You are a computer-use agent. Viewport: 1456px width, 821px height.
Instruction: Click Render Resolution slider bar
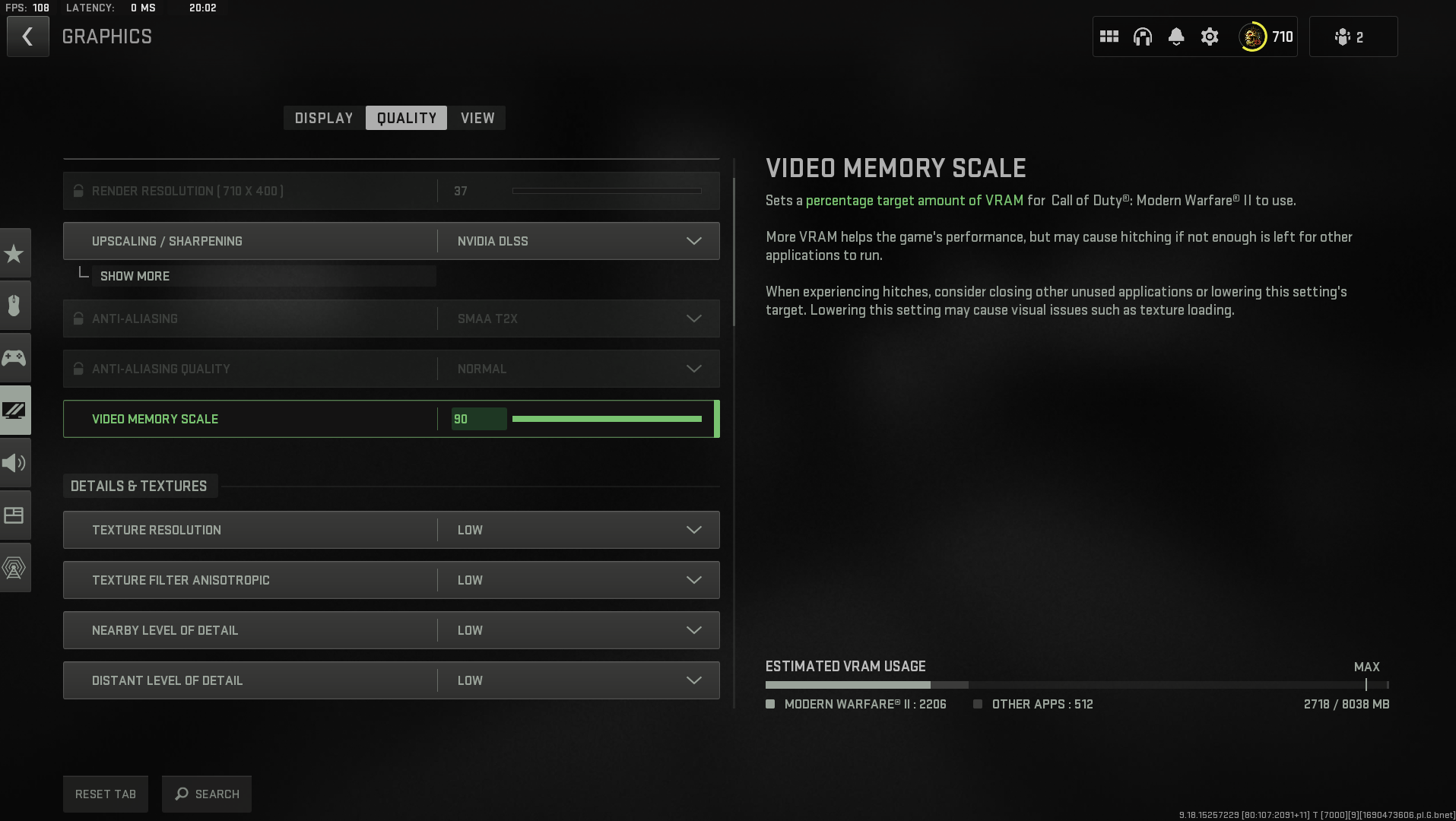click(607, 191)
